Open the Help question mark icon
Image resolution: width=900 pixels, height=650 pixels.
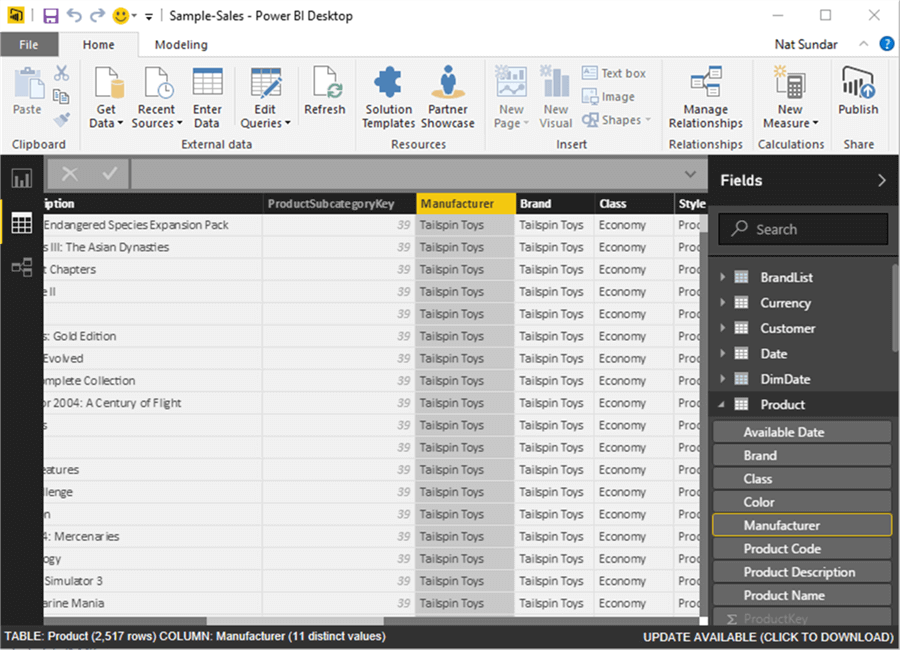point(887,44)
